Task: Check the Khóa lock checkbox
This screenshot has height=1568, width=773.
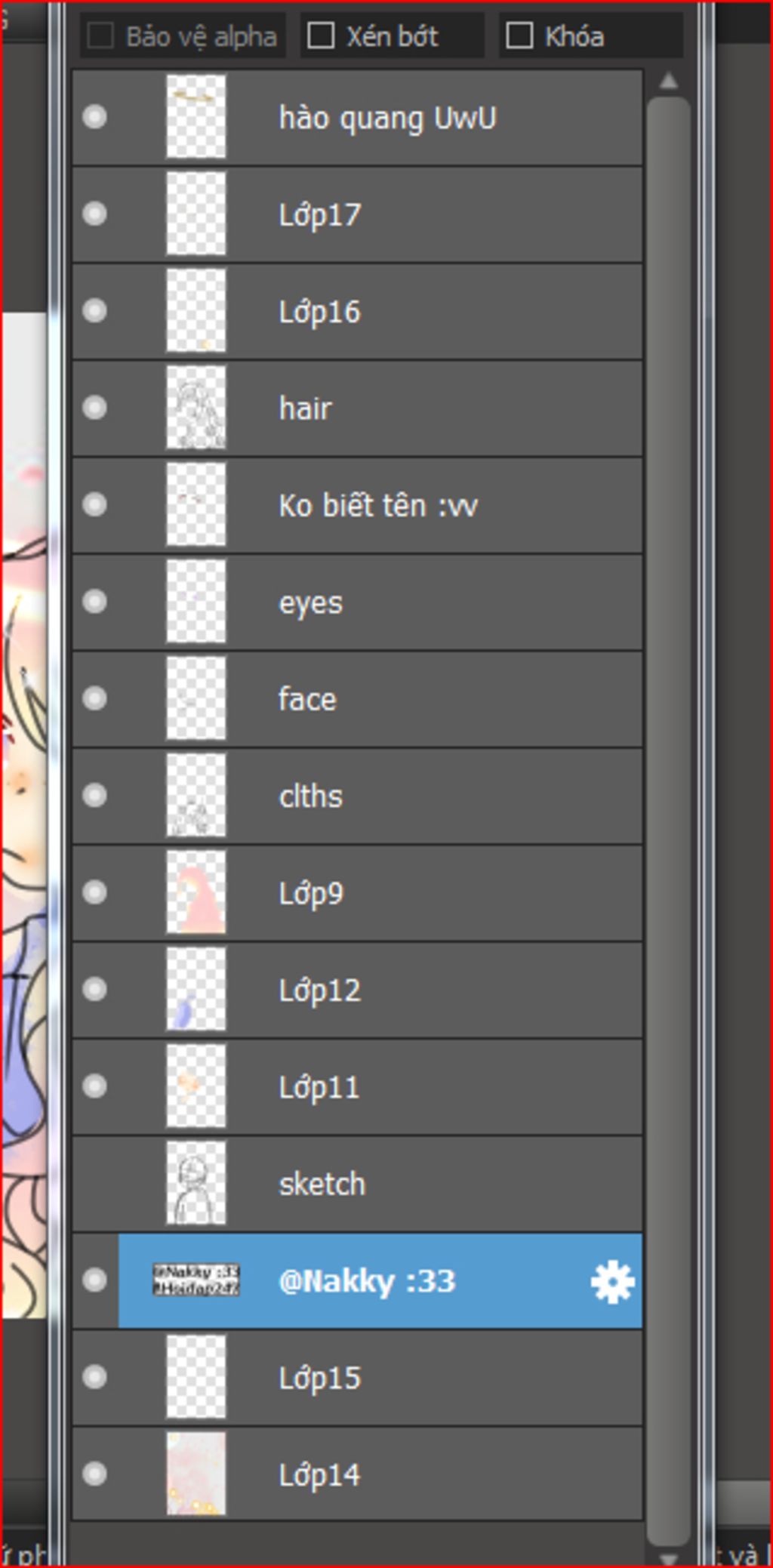Action: [519, 35]
